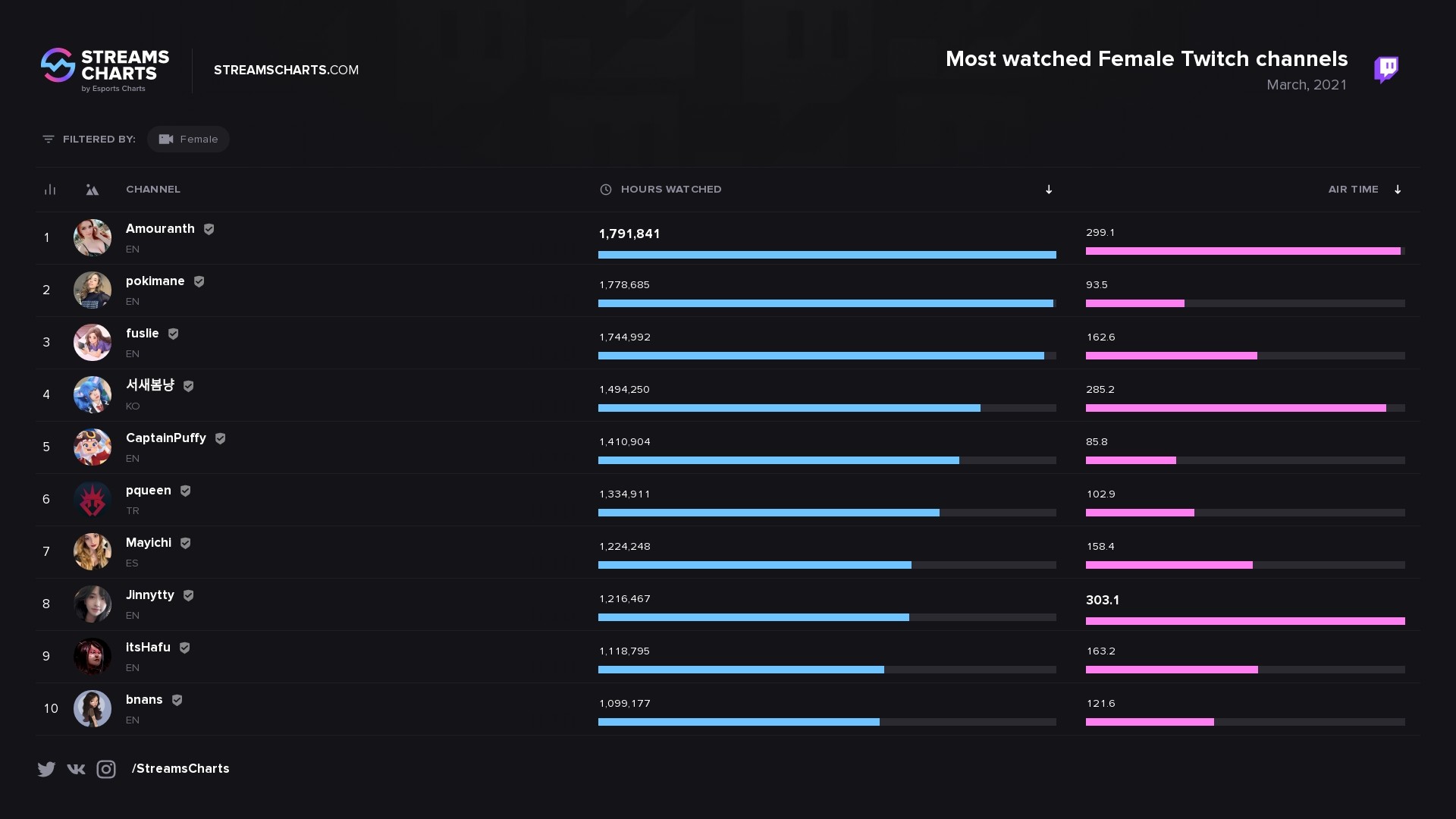
Task: Click the sort arrow next to AIR TIME
Action: pos(1398,190)
